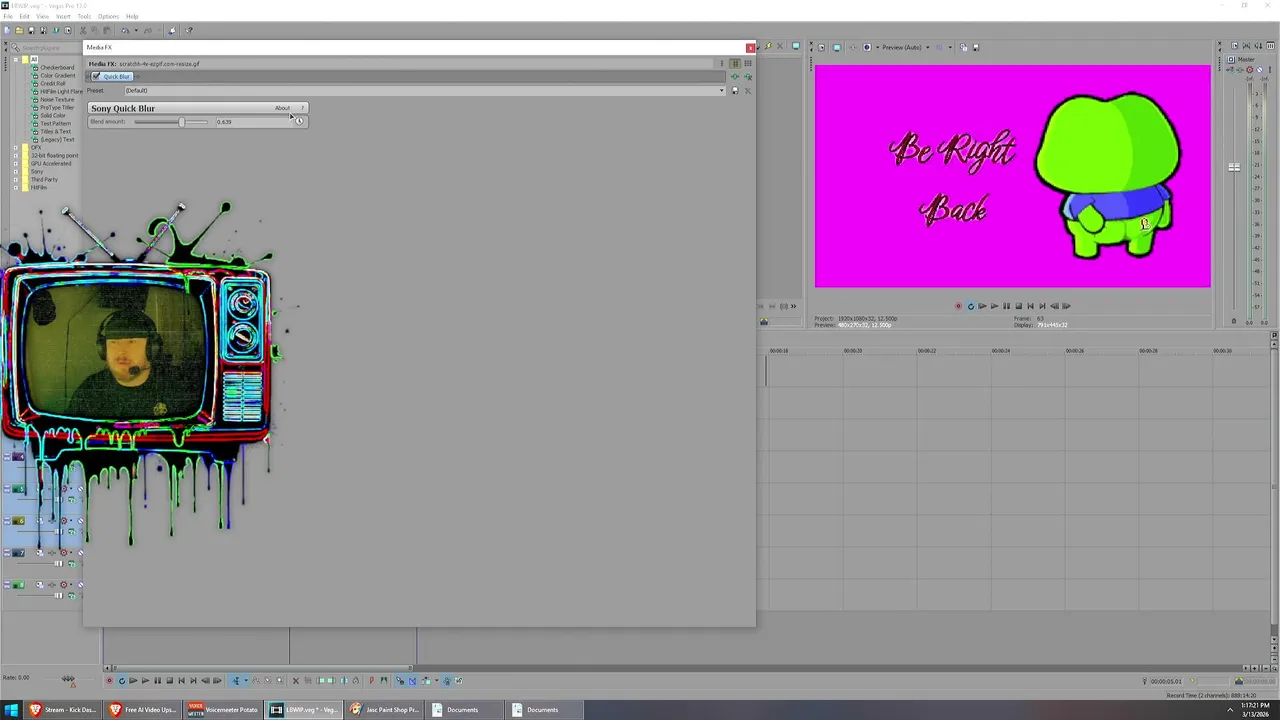Switch to Stream - Kick Dashboard taskbar item
The height and width of the screenshot is (720, 1280).
click(x=62, y=710)
